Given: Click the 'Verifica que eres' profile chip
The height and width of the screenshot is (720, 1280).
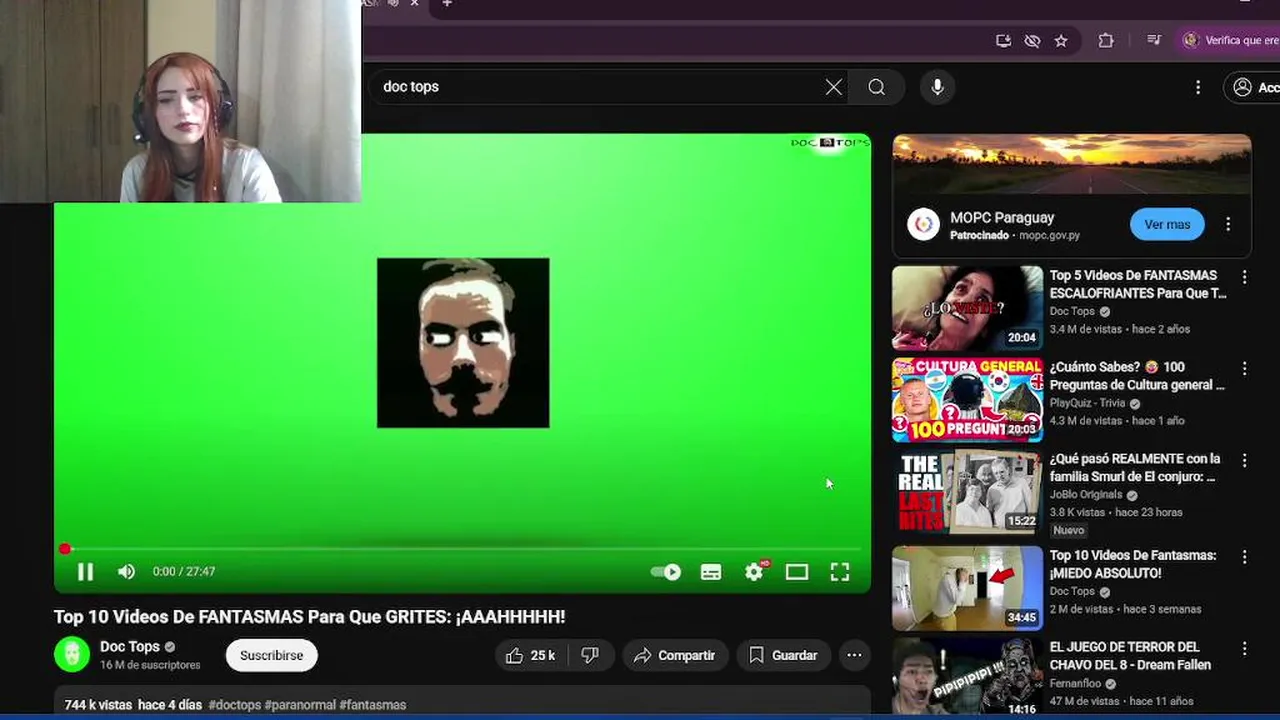Looking at the screenshot, I should (1229, 41).
